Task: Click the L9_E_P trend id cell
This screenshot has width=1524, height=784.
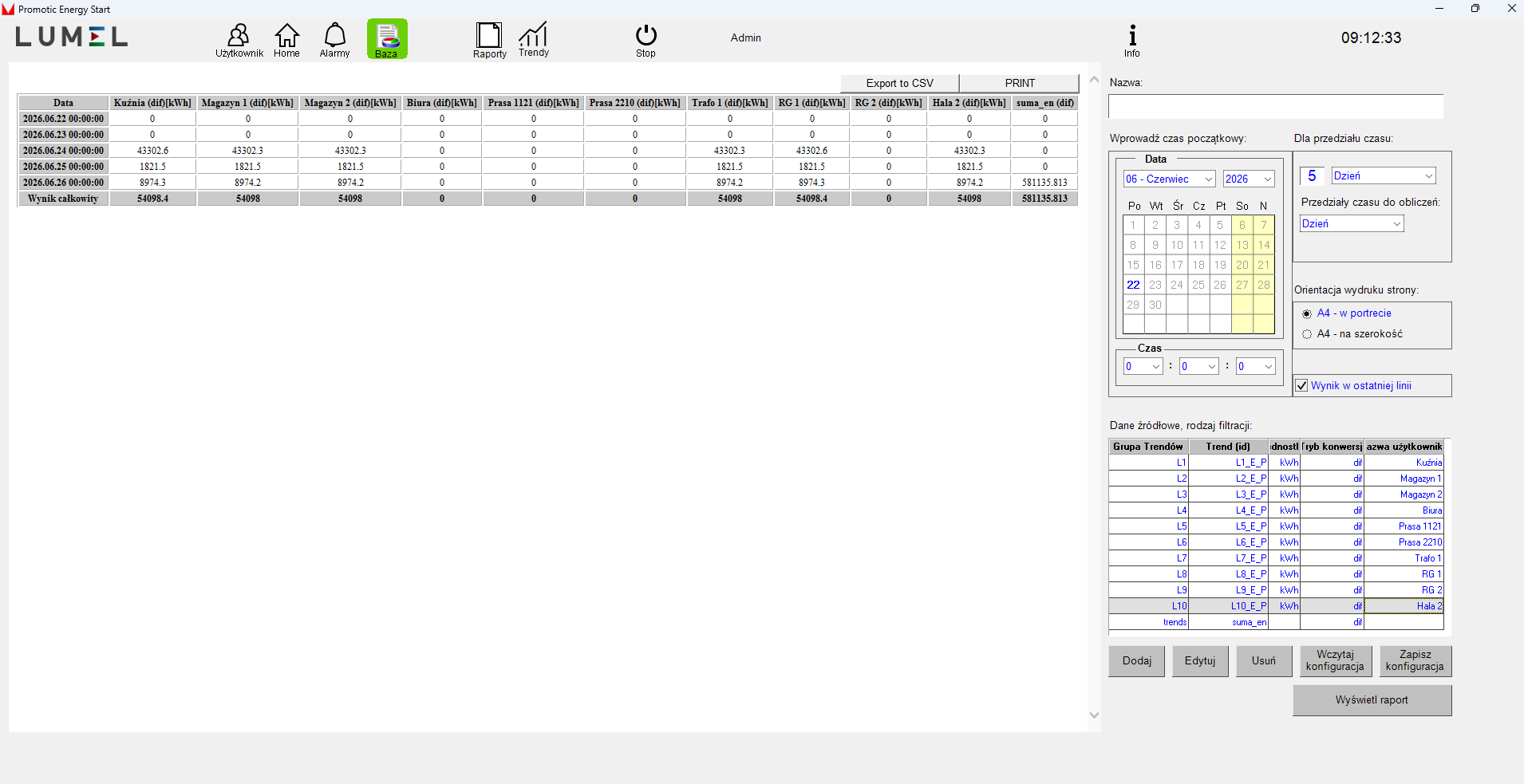Action: point(1228,590)
